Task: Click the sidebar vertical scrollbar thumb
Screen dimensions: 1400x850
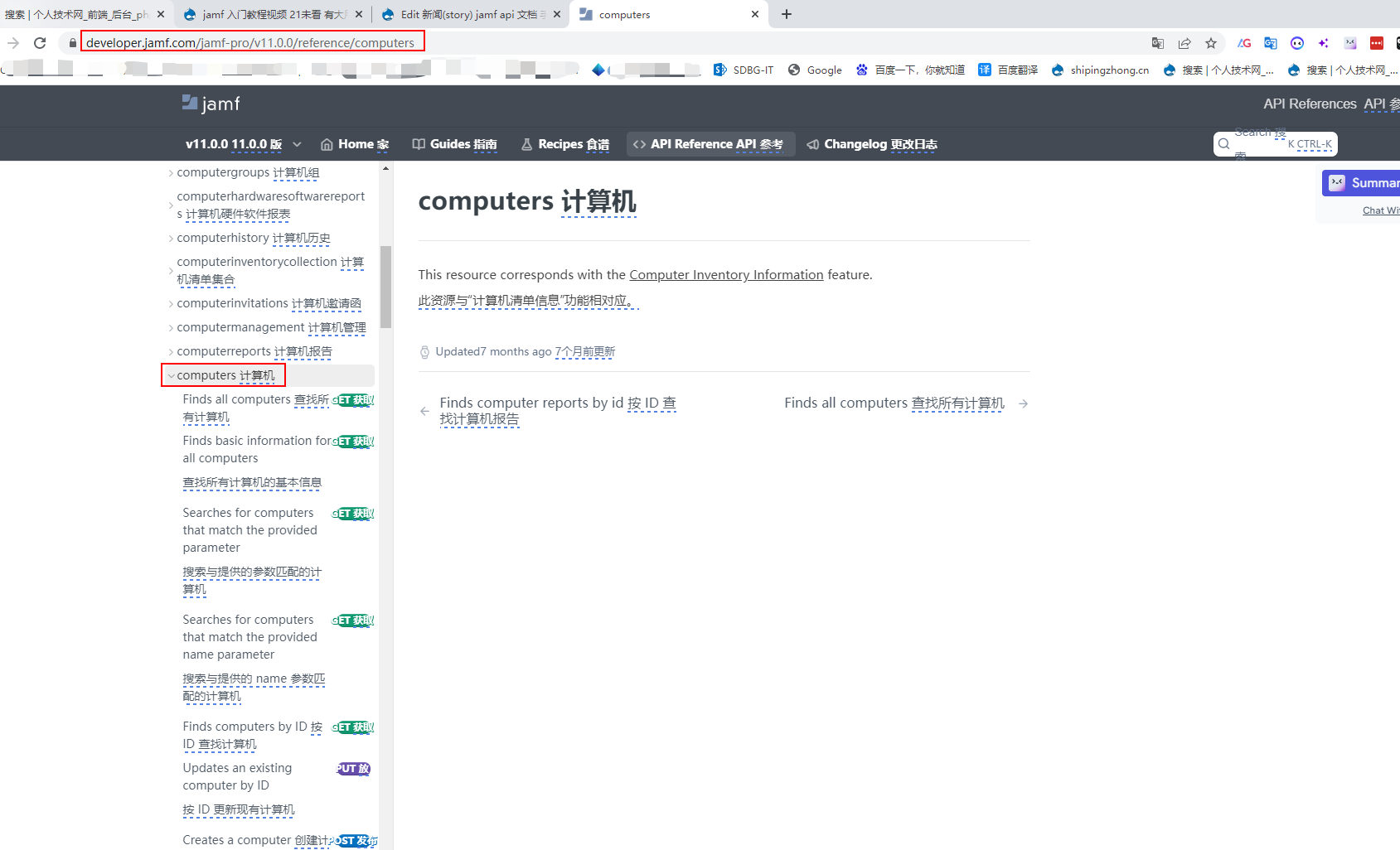Action: pyautogui.click(x=385, y=287)
